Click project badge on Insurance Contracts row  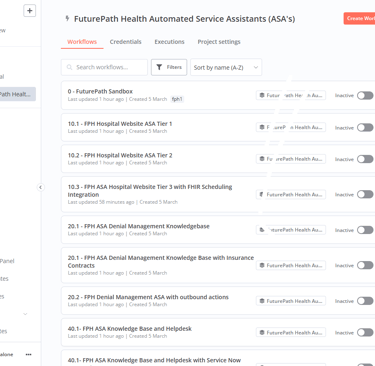291,265
